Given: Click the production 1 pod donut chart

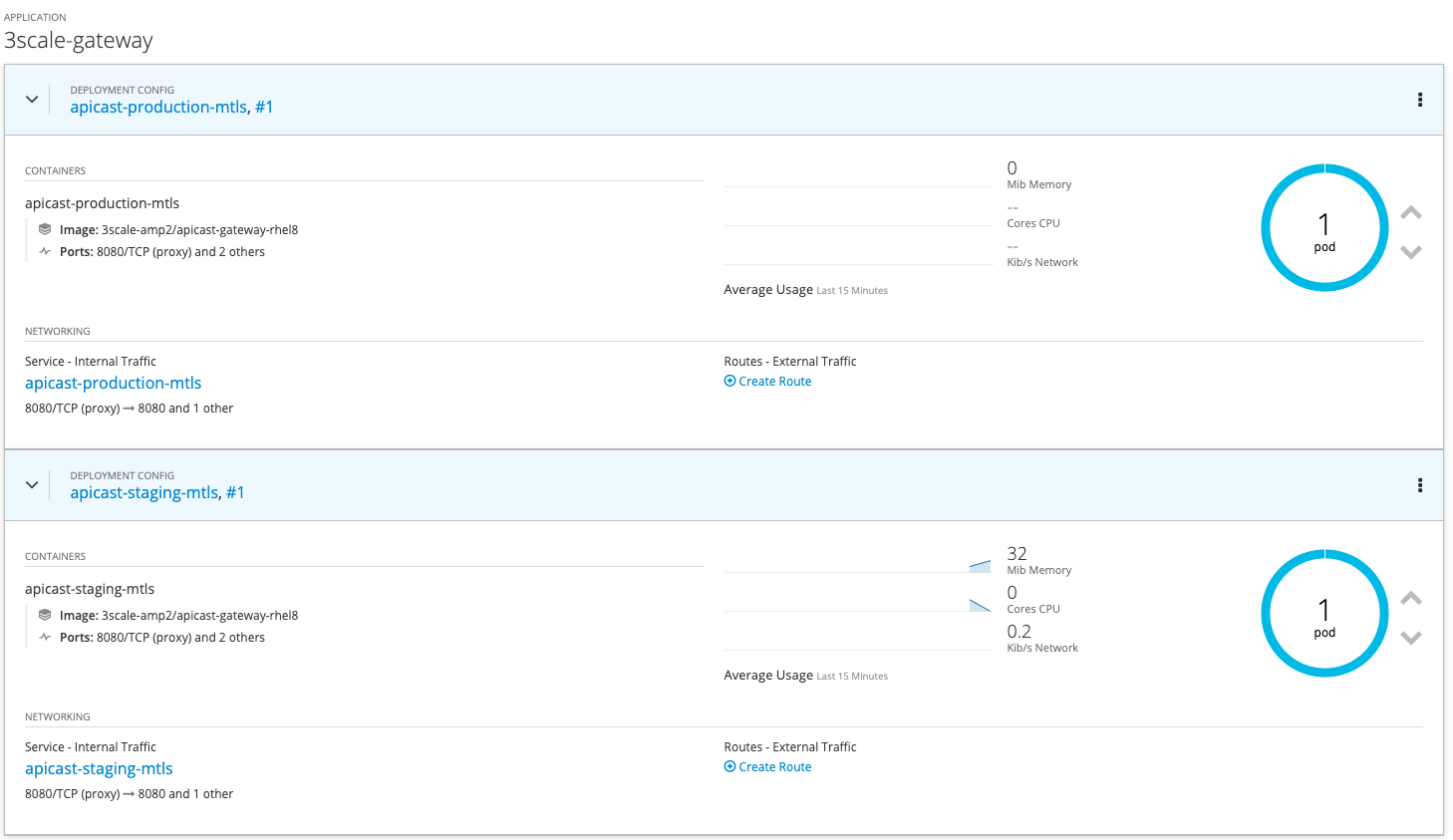Looking at the screenshot, I should pos(1323,228).
